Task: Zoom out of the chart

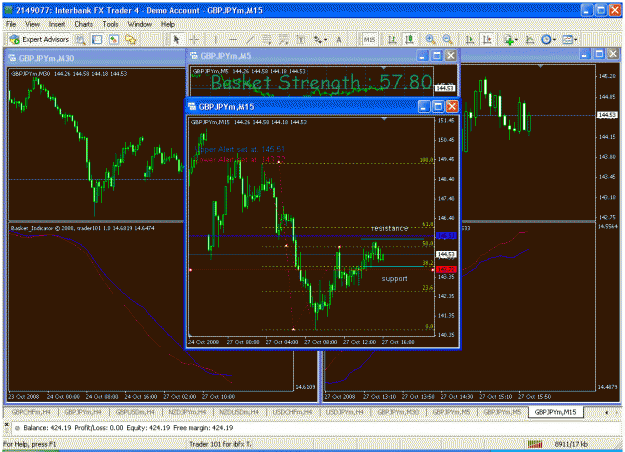Action: pos(448,39)
